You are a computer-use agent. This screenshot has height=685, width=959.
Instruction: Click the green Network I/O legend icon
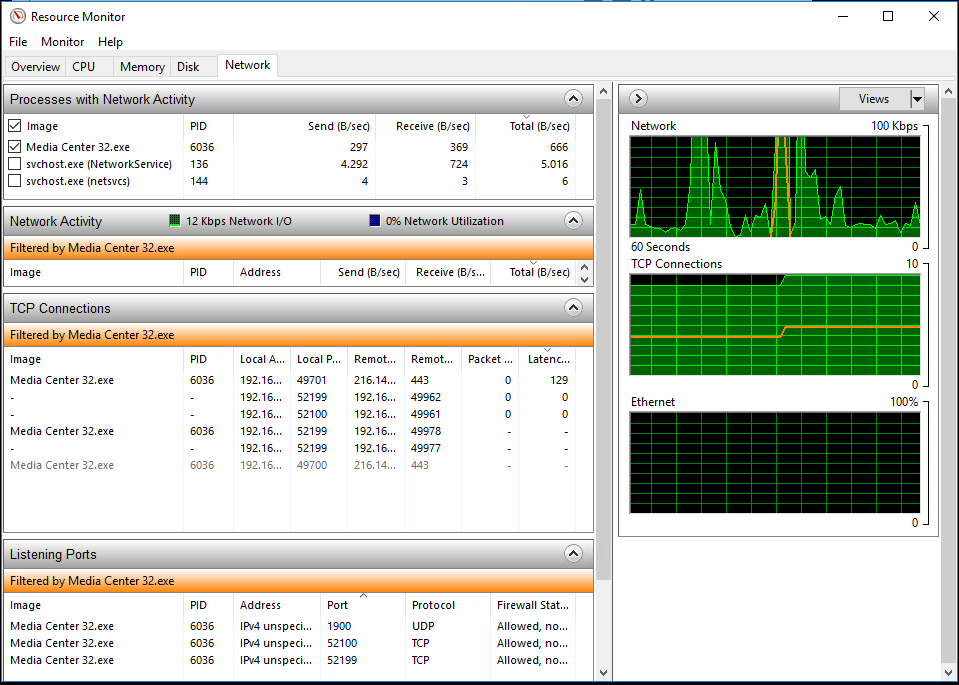pos(175,221)
